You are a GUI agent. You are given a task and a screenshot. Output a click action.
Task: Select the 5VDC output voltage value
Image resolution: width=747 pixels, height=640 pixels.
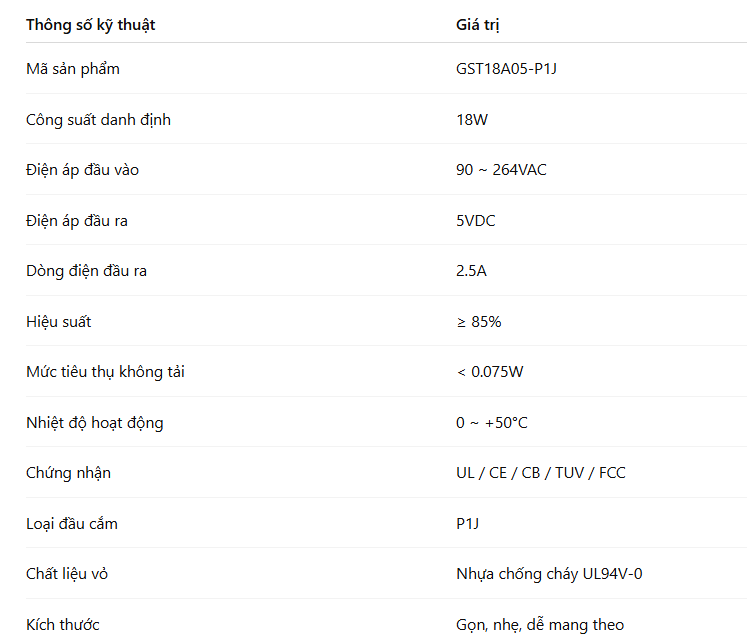475,221
